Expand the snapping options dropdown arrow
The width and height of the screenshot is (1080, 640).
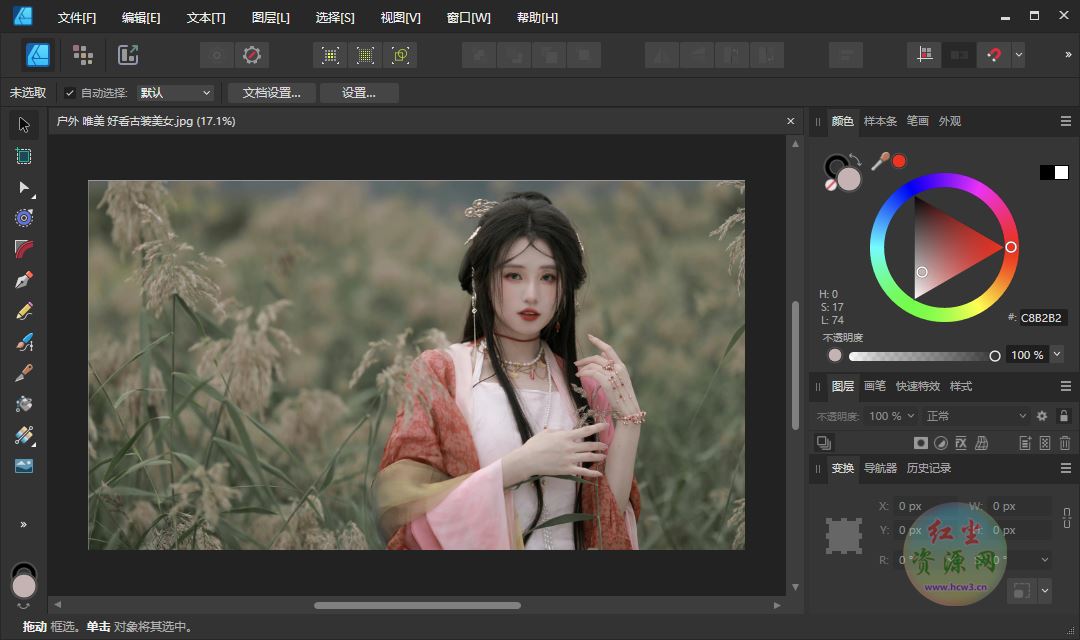[x=1019, y=55]
